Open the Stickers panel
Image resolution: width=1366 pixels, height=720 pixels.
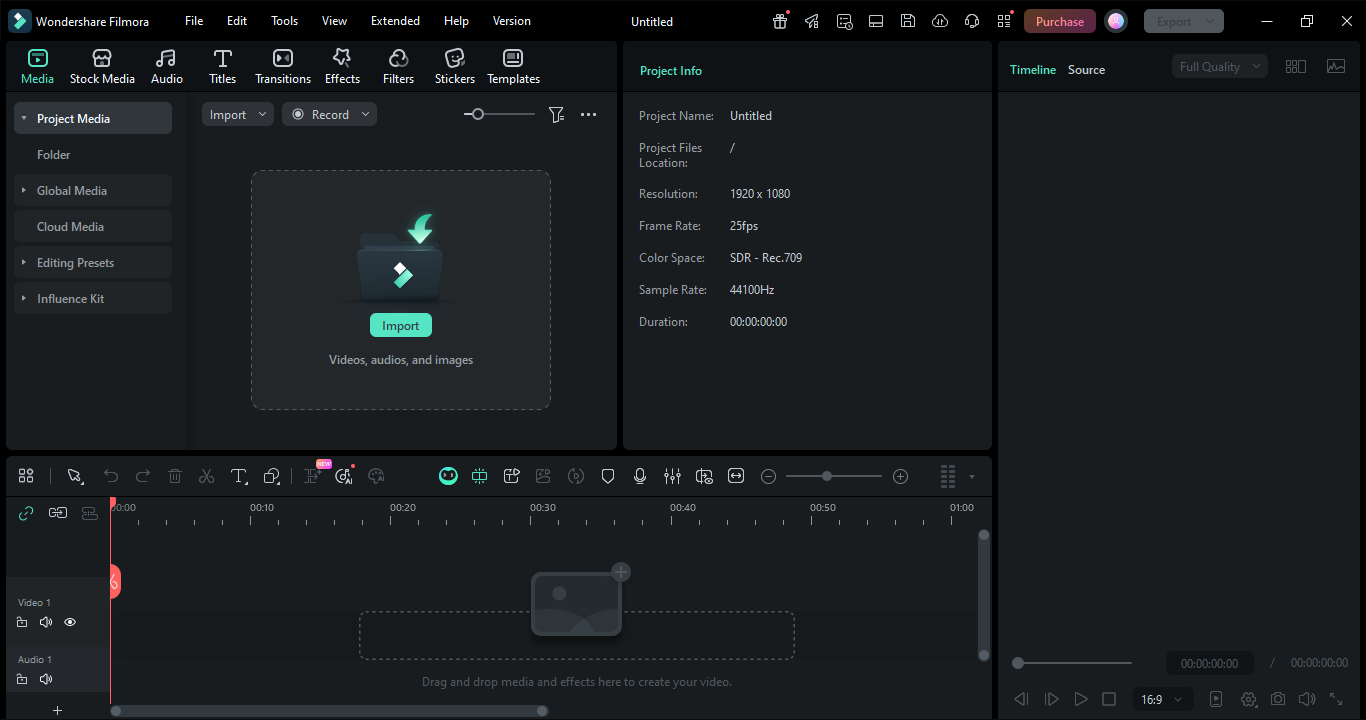(x=454, y=66)
